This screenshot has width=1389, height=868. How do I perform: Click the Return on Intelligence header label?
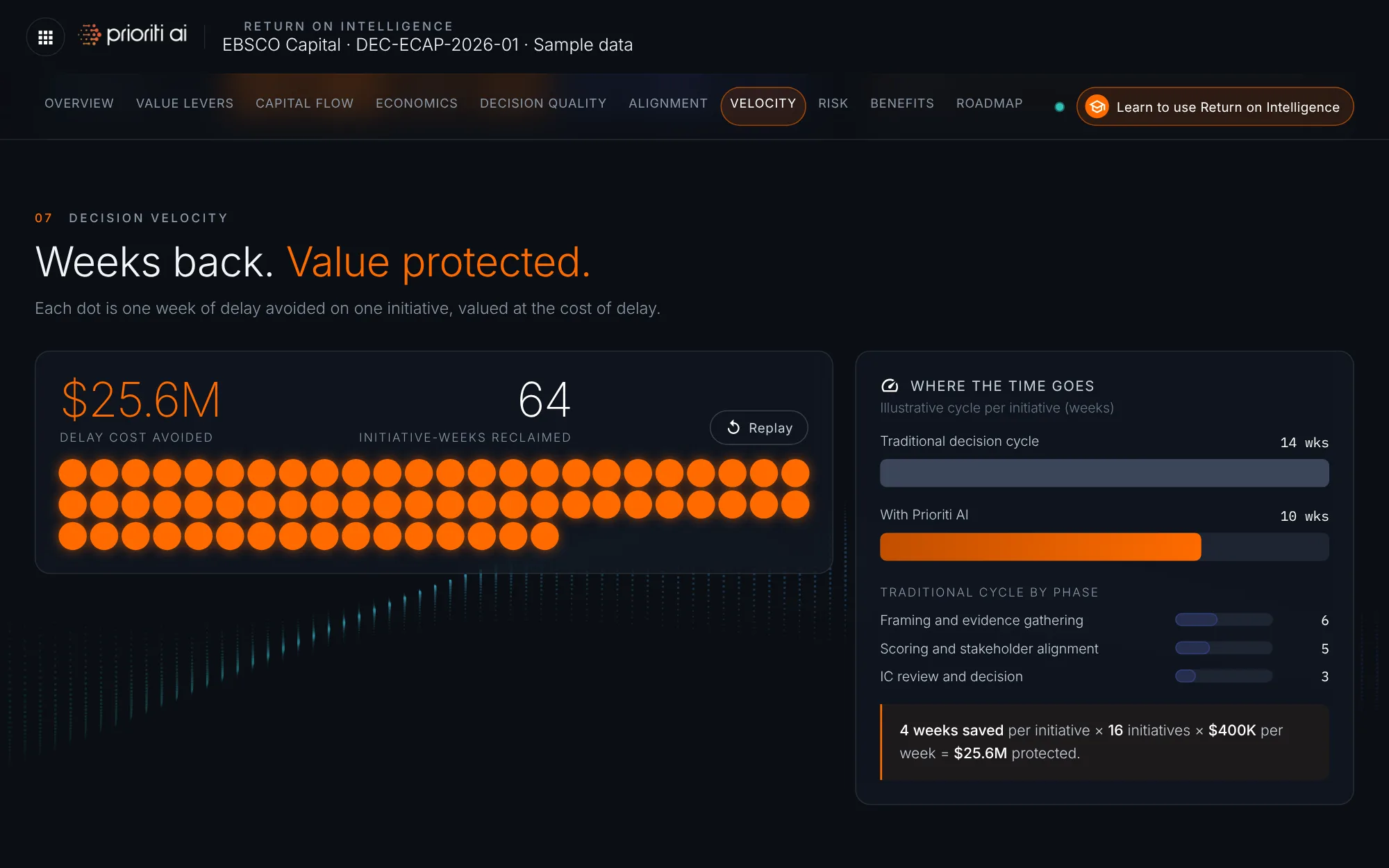coord(349,26)
